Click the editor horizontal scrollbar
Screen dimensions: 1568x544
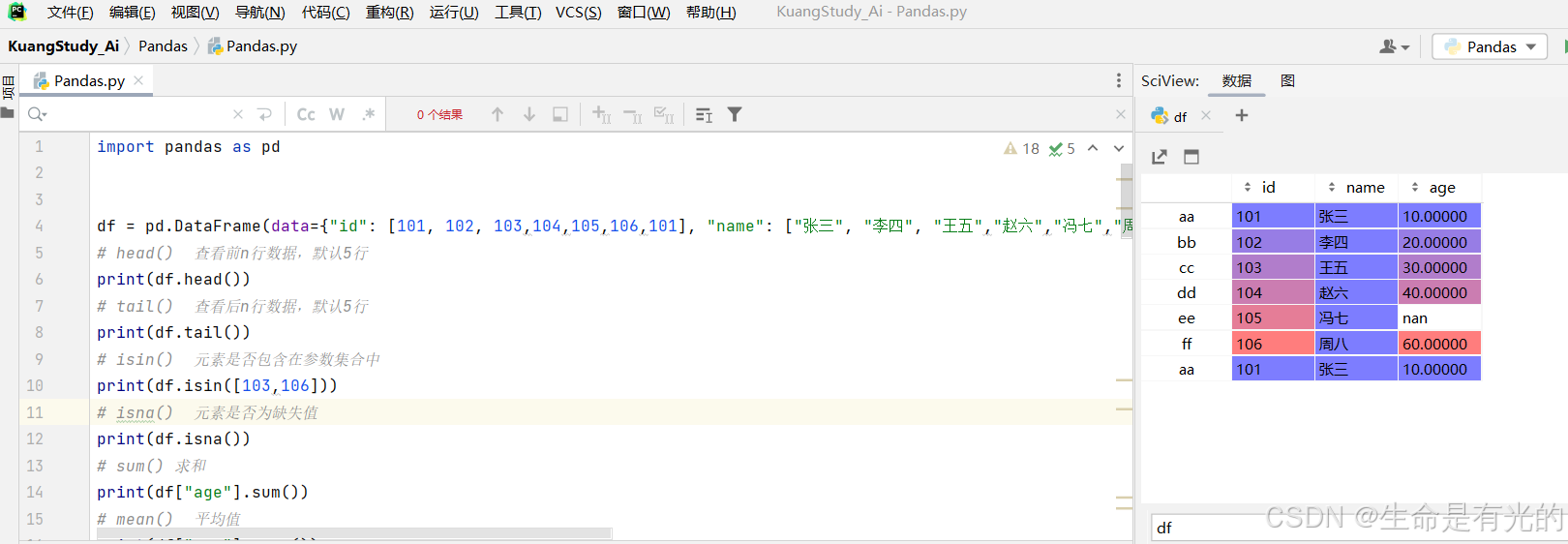(x=354, y=533)
